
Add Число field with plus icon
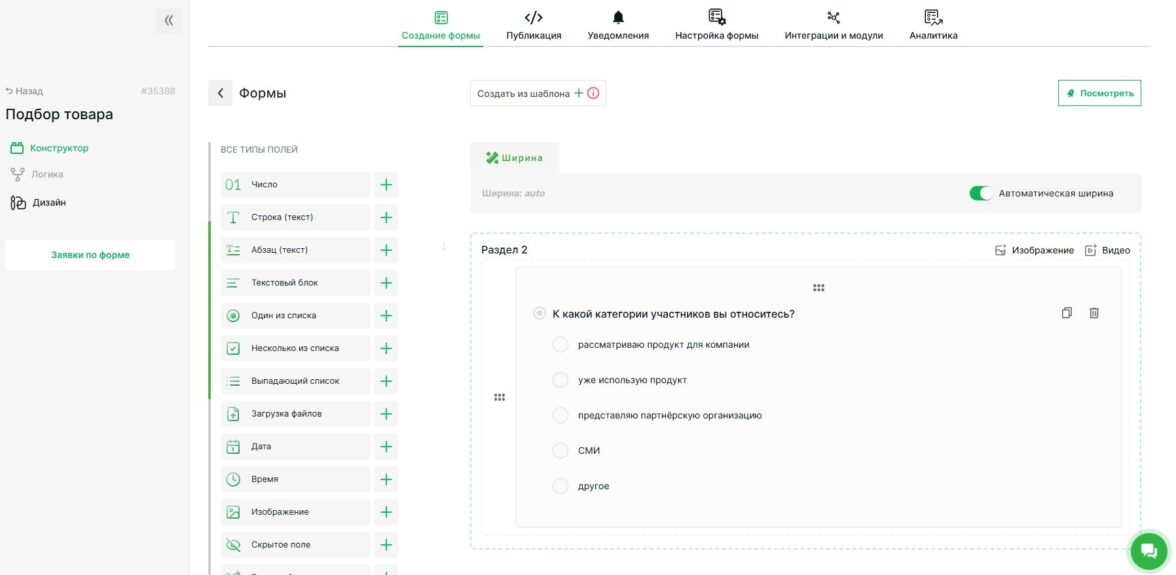coord(386,184)
